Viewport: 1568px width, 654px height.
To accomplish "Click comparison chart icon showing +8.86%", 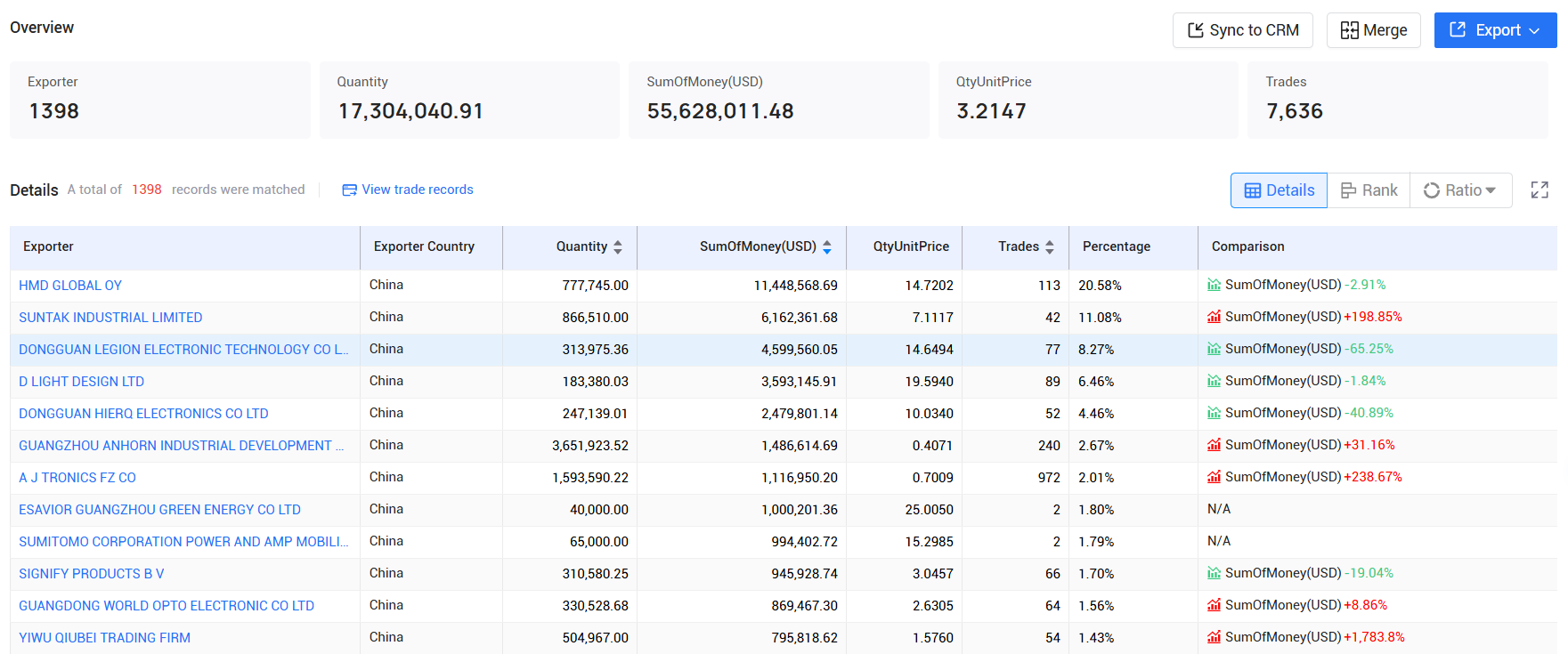I will coord(1214,605).
